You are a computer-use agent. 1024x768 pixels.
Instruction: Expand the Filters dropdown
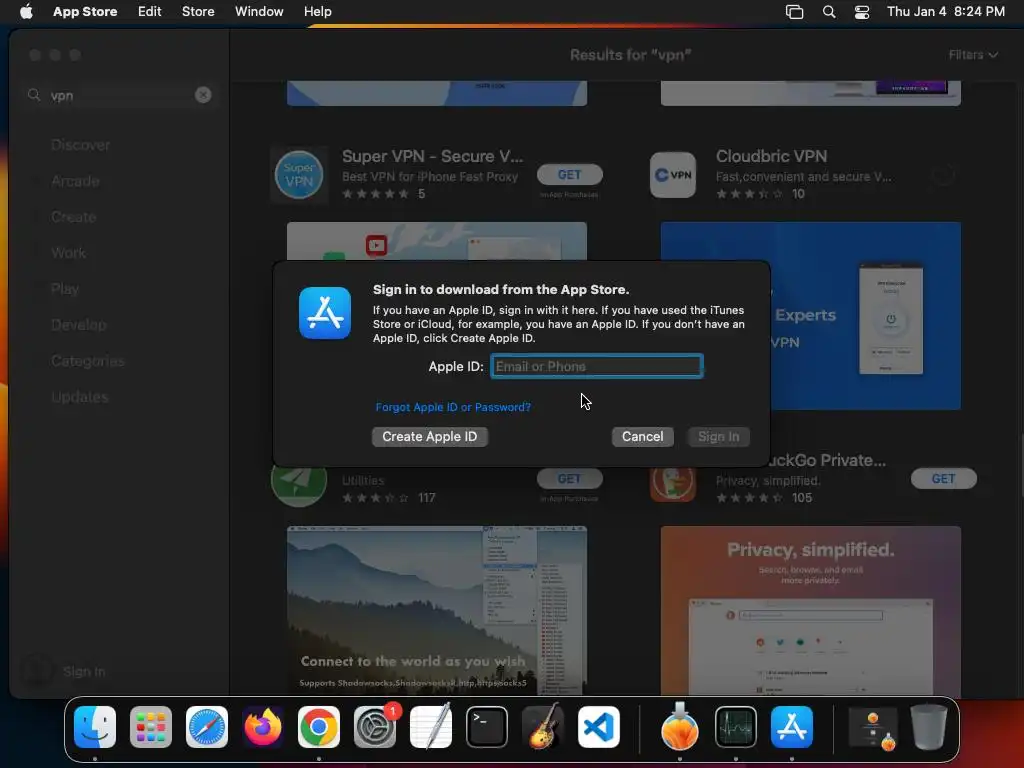973,55
